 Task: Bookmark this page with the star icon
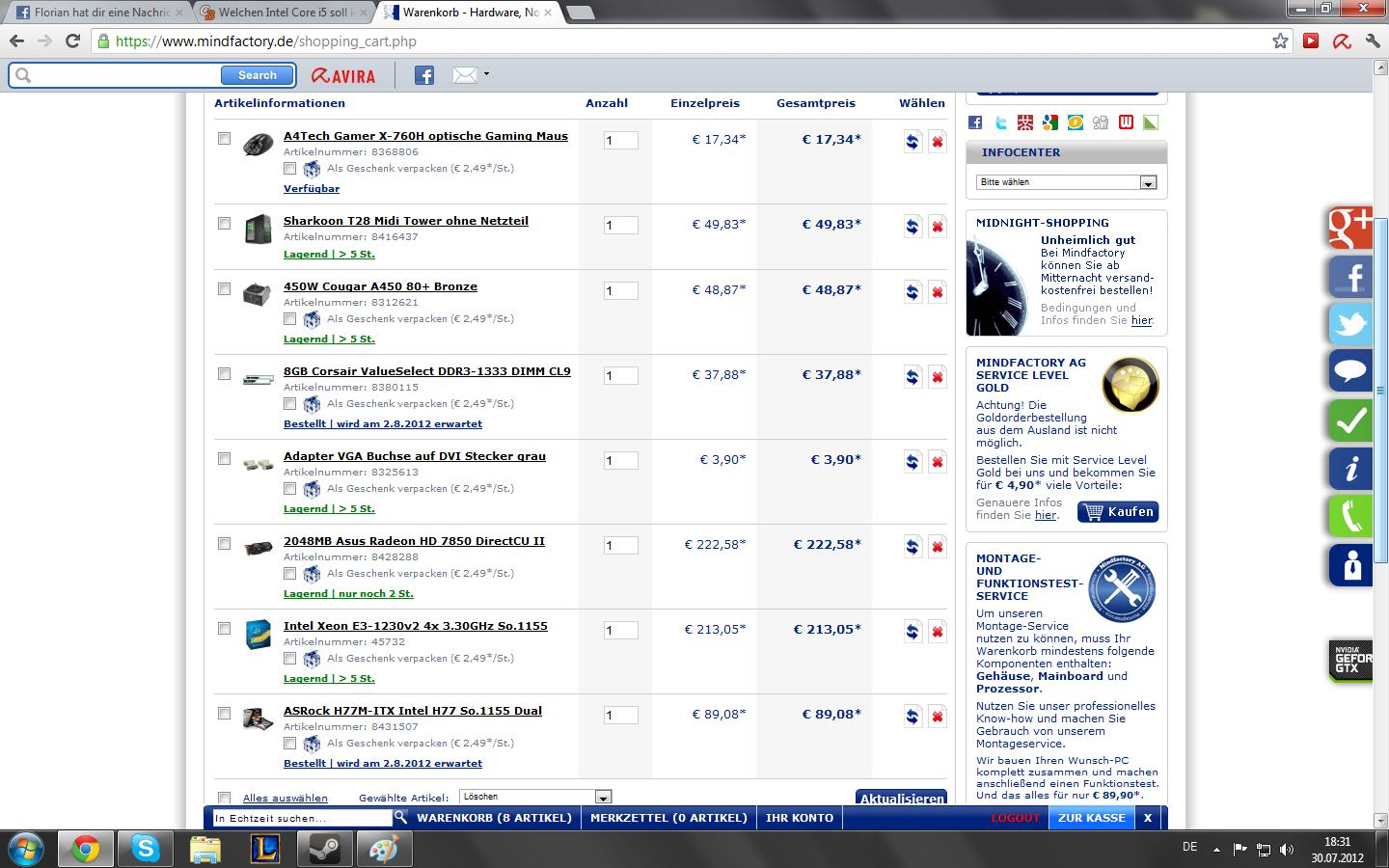[1280, 41]
